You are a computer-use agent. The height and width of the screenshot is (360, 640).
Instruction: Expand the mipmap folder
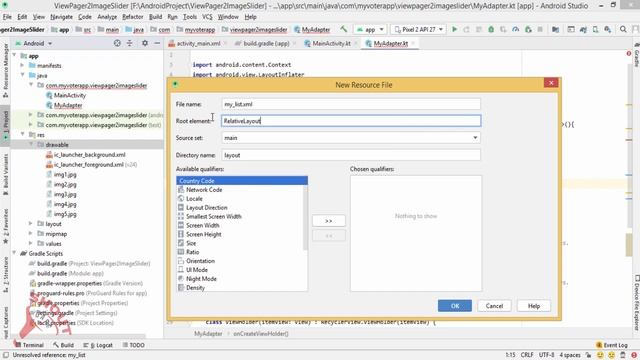[31, 233]
